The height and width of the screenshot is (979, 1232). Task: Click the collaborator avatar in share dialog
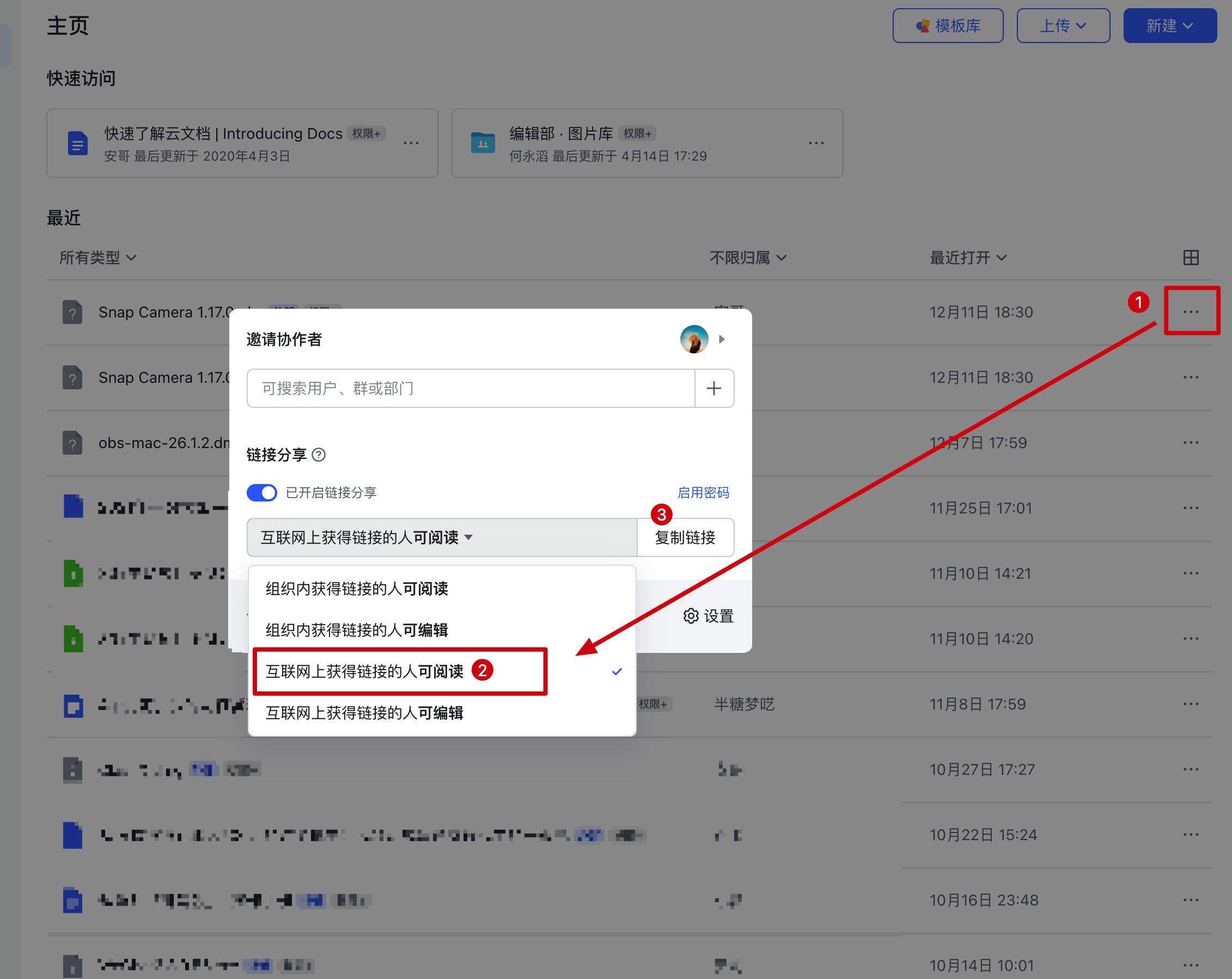click(x=694, y=339)
